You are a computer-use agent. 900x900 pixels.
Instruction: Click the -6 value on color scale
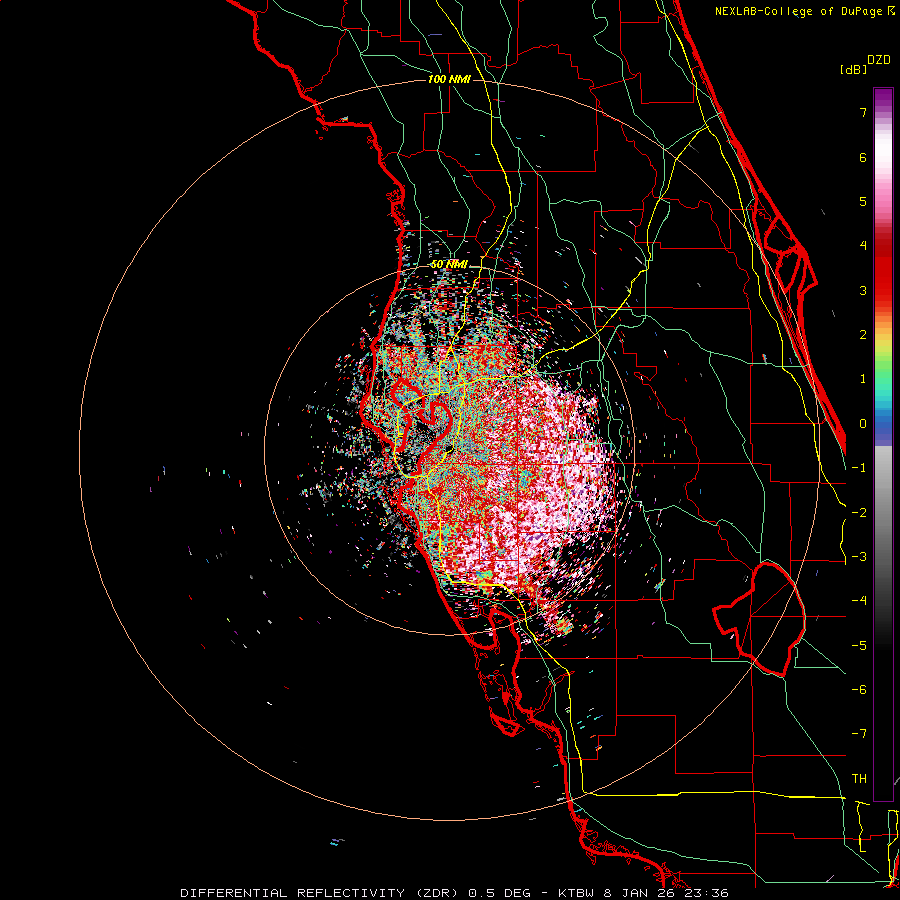[x=859, y=690]
